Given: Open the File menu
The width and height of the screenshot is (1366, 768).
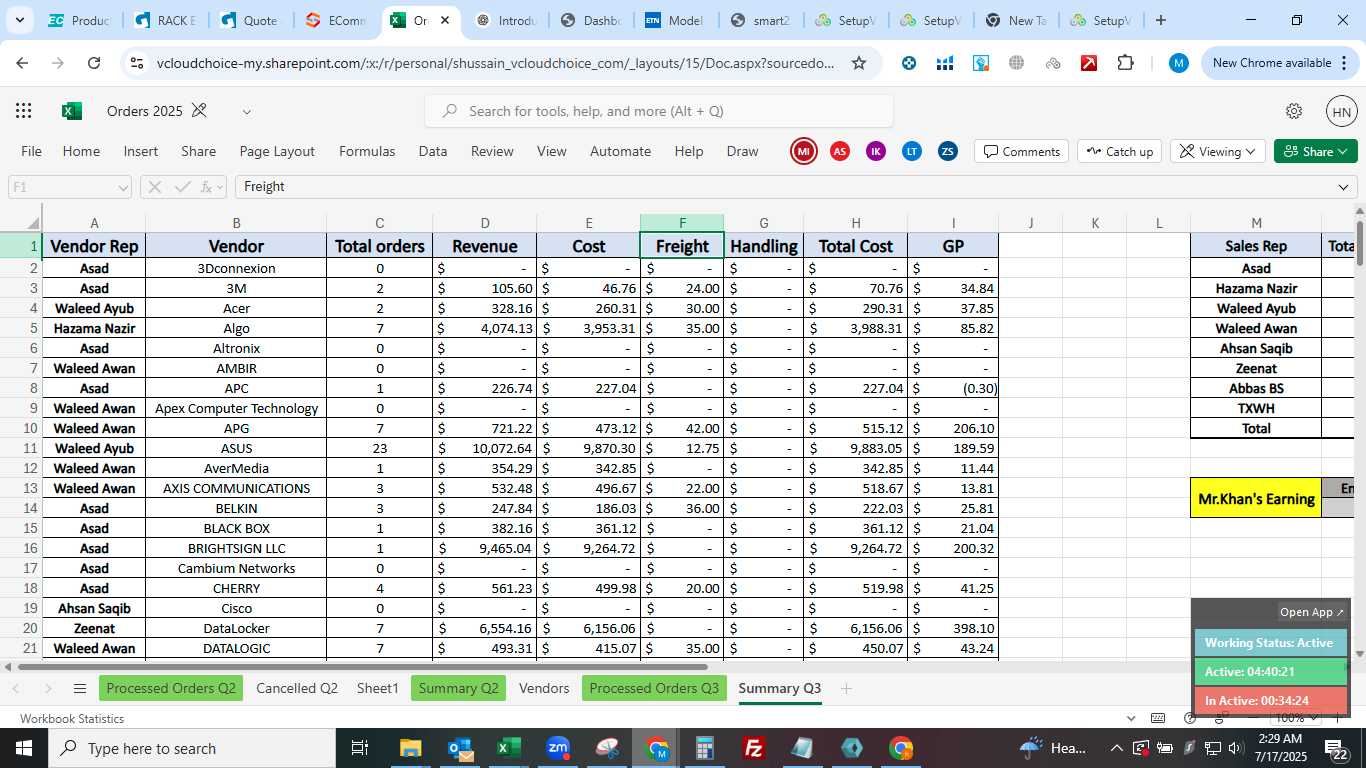Looking at the screenshot, I should point(31,151).
